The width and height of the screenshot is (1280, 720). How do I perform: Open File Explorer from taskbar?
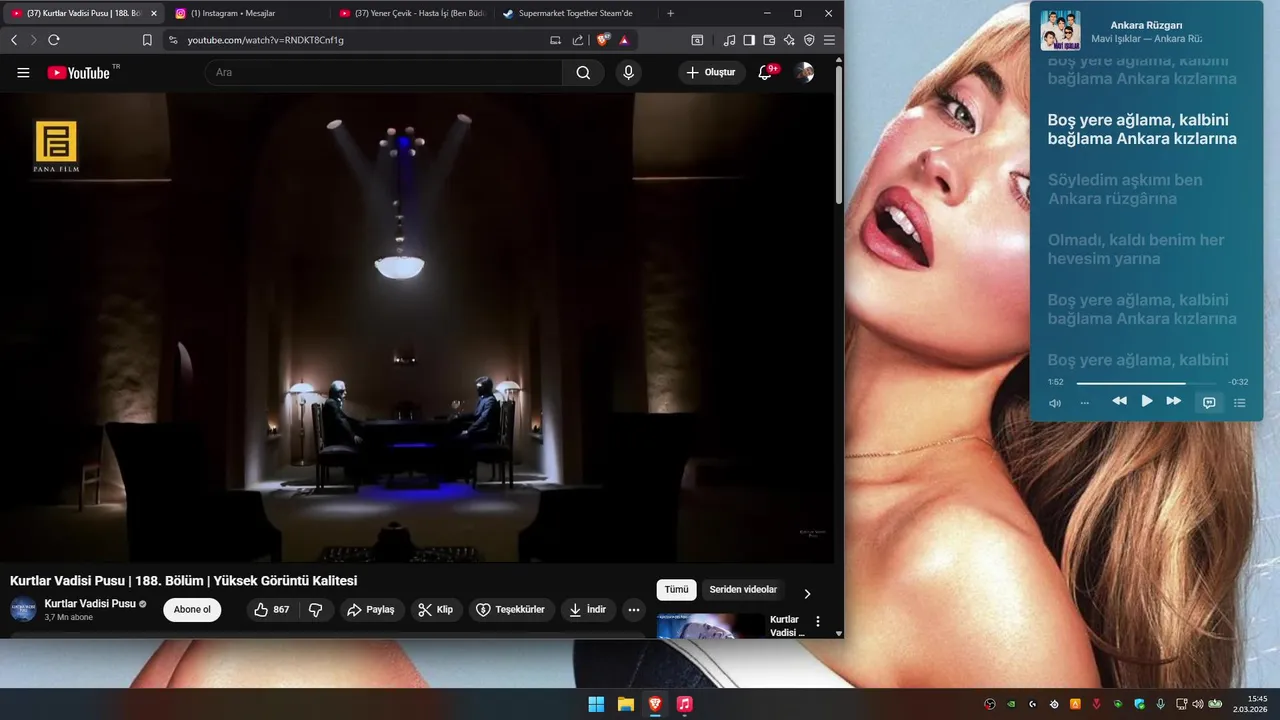point(626,704)
